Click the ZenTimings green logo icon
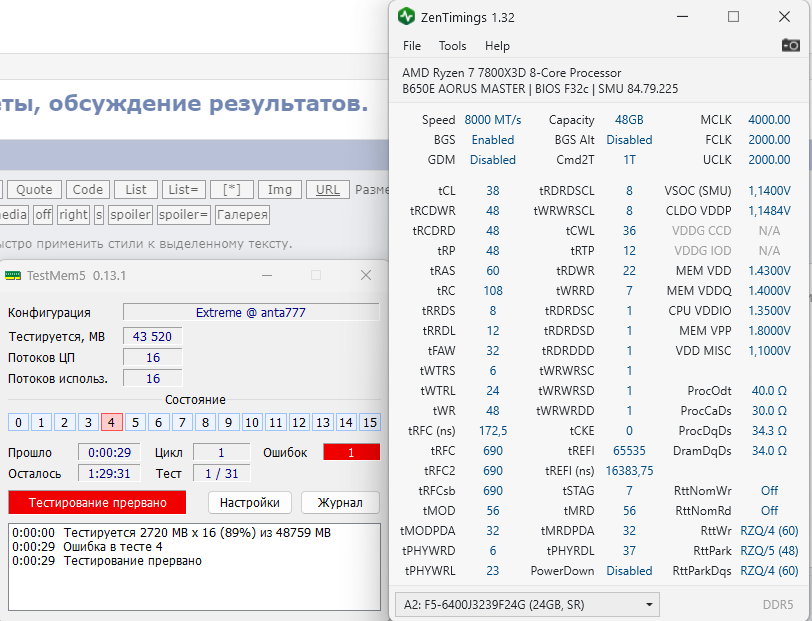The width and height of the screenshot is (812, 621). (x=405, y=16)
